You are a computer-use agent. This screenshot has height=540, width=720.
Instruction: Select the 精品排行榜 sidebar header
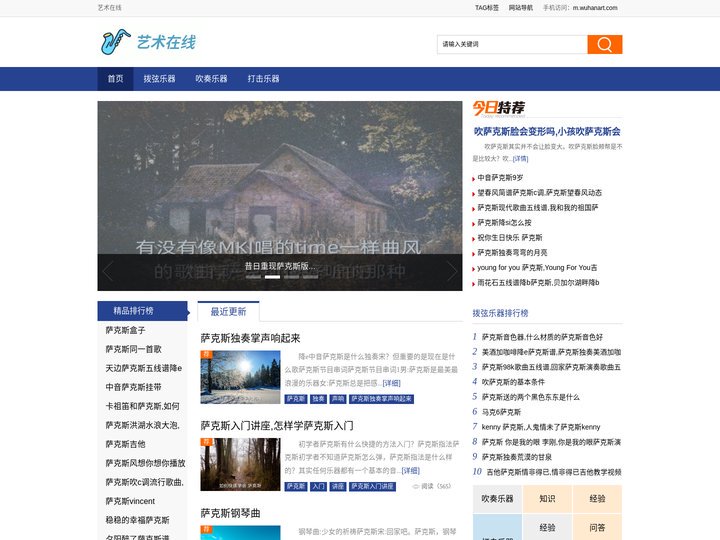142,311
